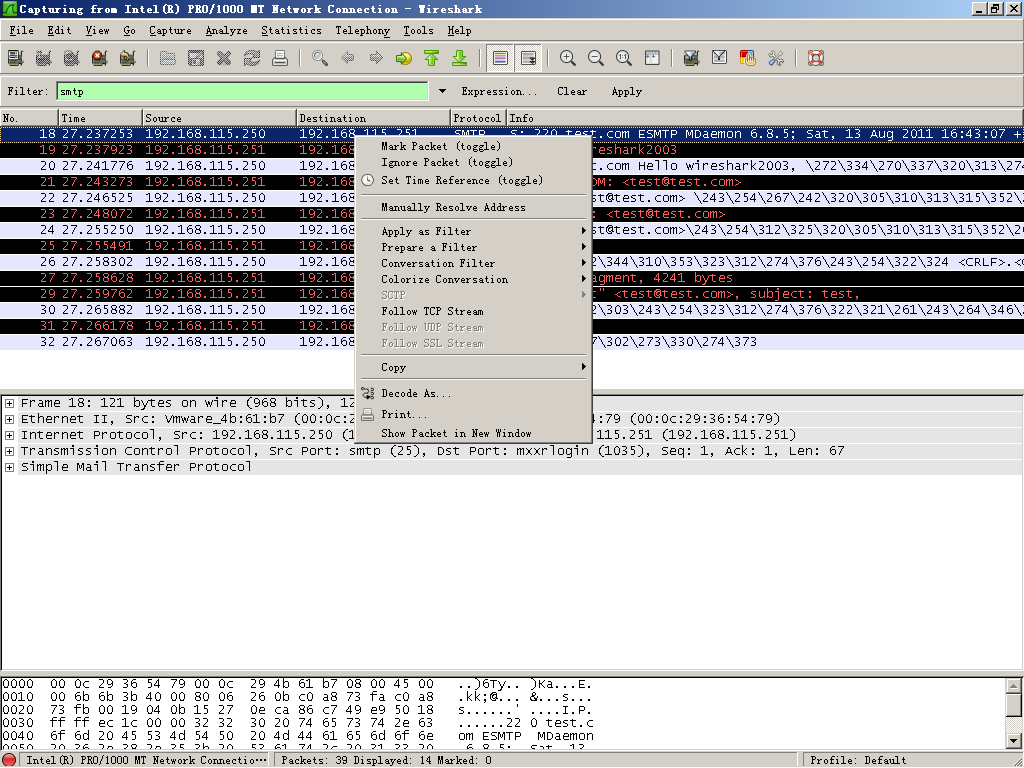The height and width of the screenshot is (768, 1024).
Task: Reload the capture file icon
Action: coord(252,58)
